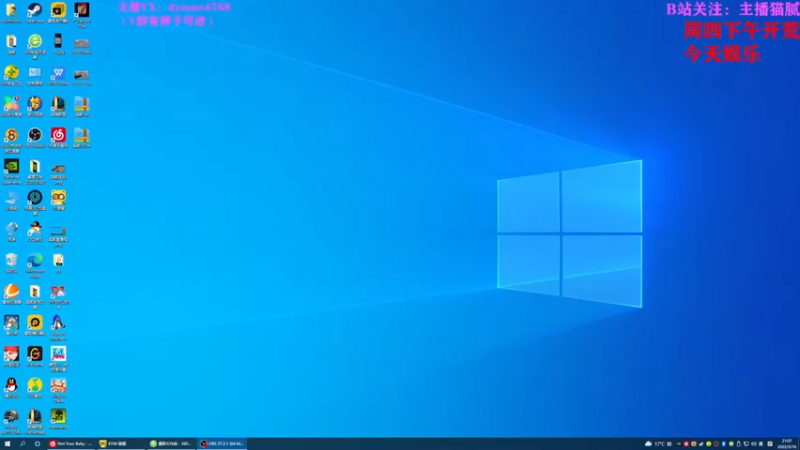800x450 pixels.
Task: Open the This PC desktop icon
Action: pos(11,200)
